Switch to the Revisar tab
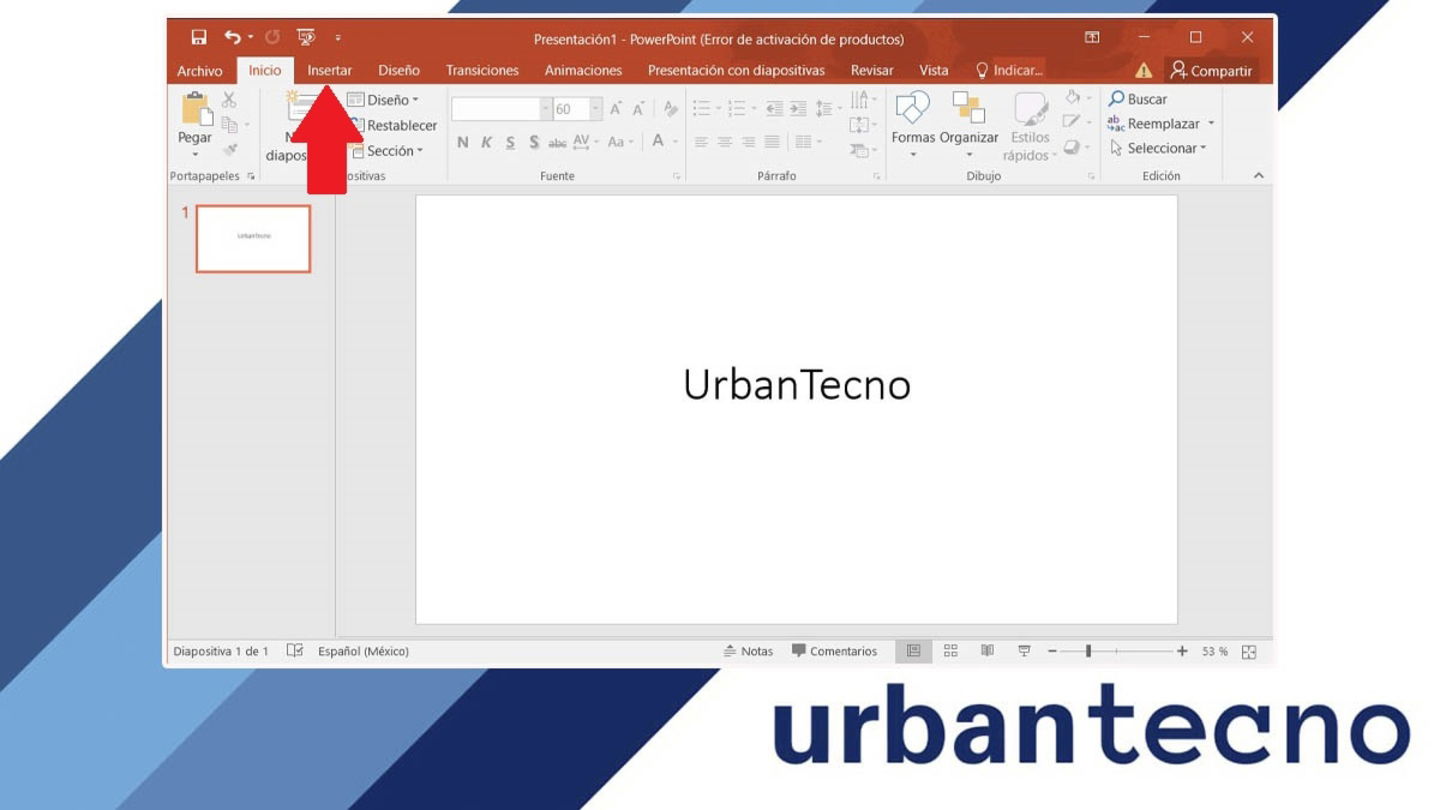Image resolution: width=1440 pixels, height=810 pixels. coord(872,71)
